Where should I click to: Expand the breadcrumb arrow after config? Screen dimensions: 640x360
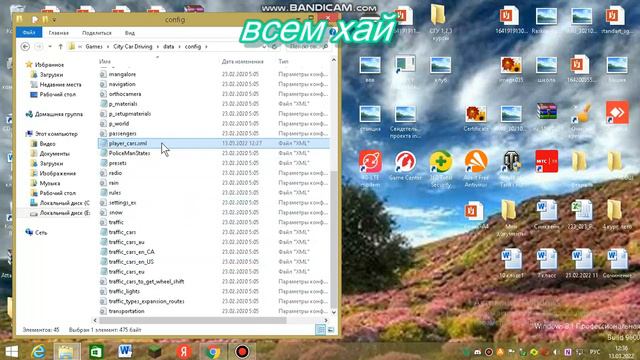[x=206, y=47]
